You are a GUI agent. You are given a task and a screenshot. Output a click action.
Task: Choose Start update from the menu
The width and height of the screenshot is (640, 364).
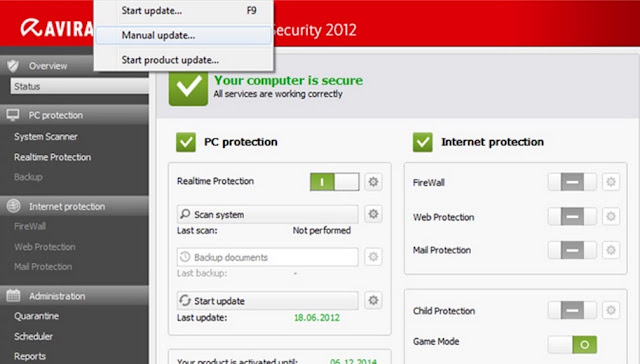pyautogui.click(x=184, y=11)
